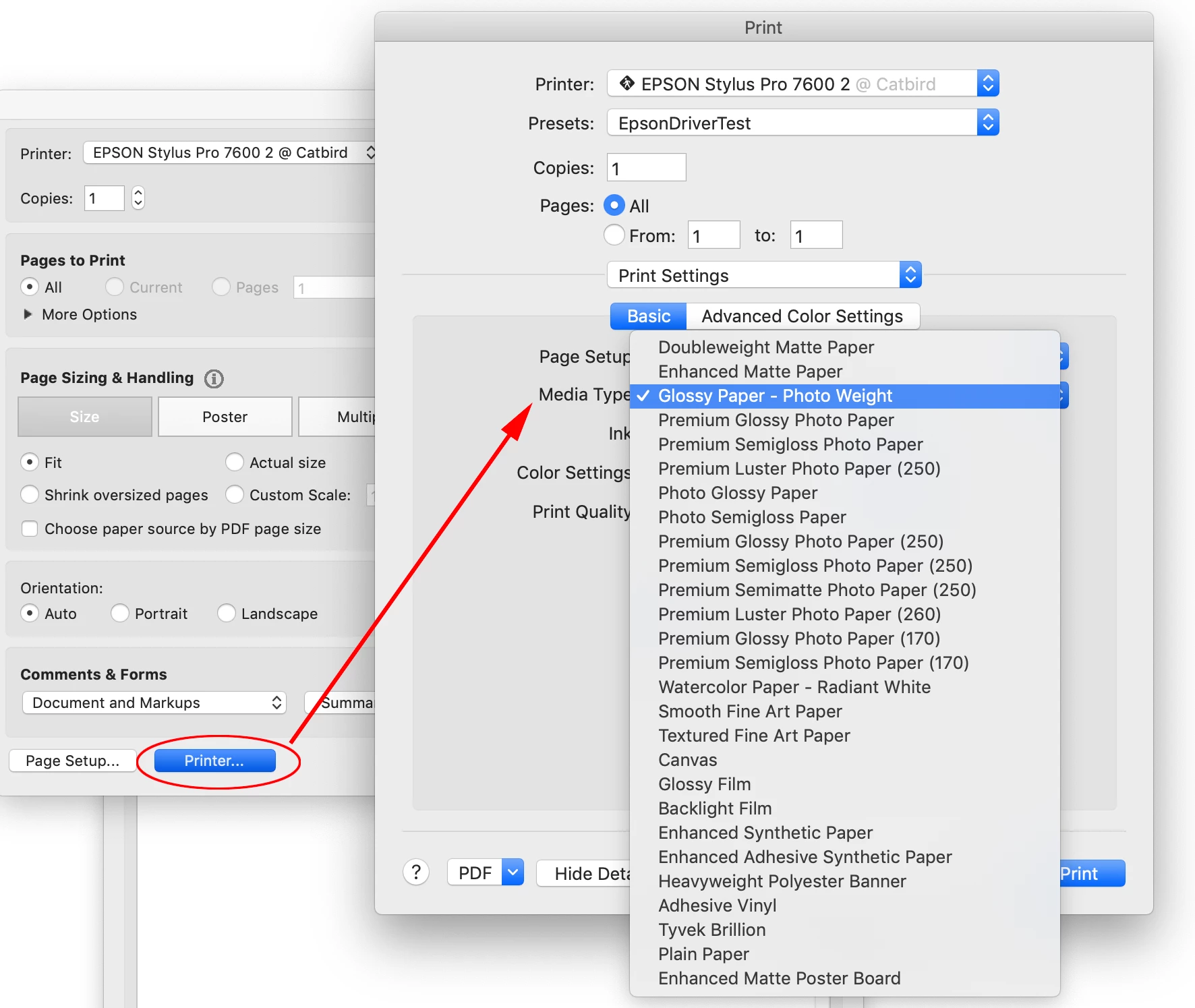
Task: Select Landscape orientation
Action: coord(227,613)
